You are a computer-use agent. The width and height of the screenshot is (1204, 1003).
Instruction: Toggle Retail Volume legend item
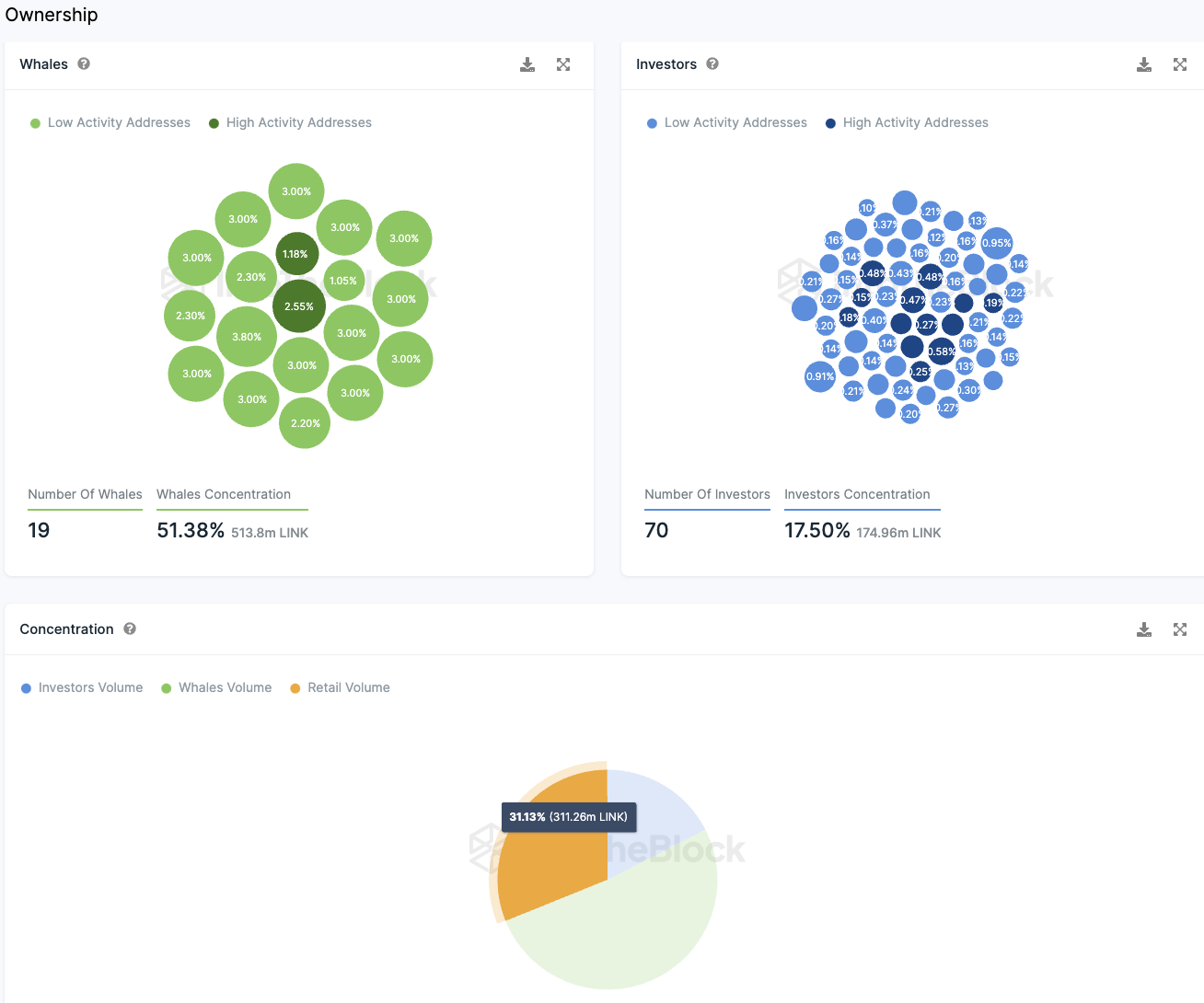pyautogui.click(x=340, y=687)
